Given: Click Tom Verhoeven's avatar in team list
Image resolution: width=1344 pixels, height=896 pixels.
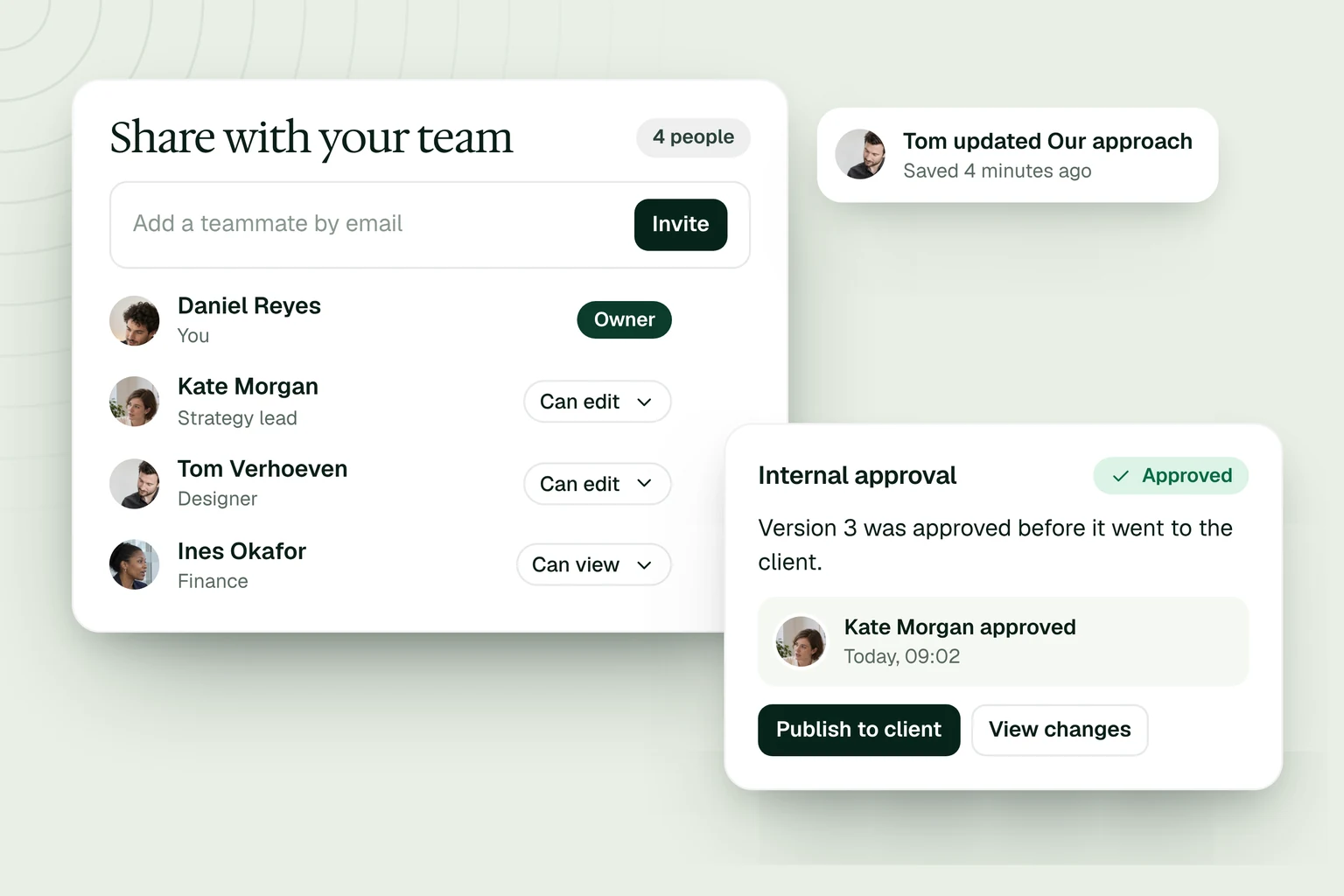Looking at the screenshot, I should click(135, 484).
